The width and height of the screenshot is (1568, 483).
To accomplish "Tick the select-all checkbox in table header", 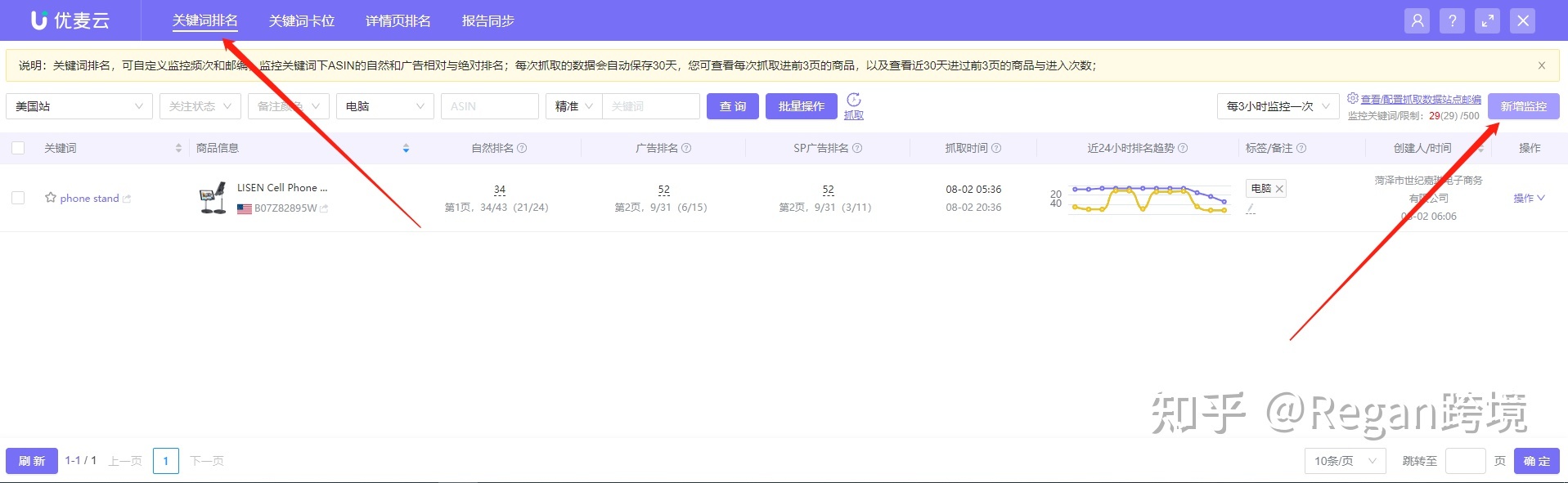I will click(x=18, y=148).
